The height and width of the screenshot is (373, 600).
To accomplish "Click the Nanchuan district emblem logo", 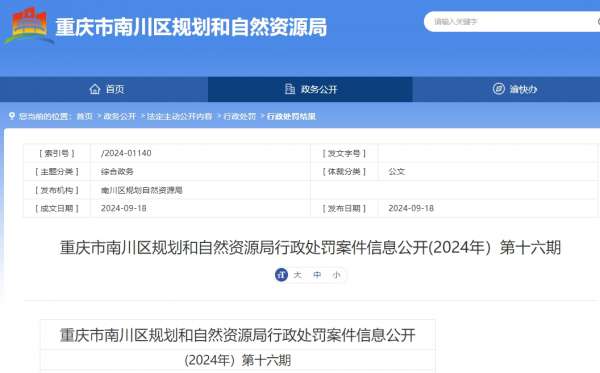I will click(x=29, y=25).
